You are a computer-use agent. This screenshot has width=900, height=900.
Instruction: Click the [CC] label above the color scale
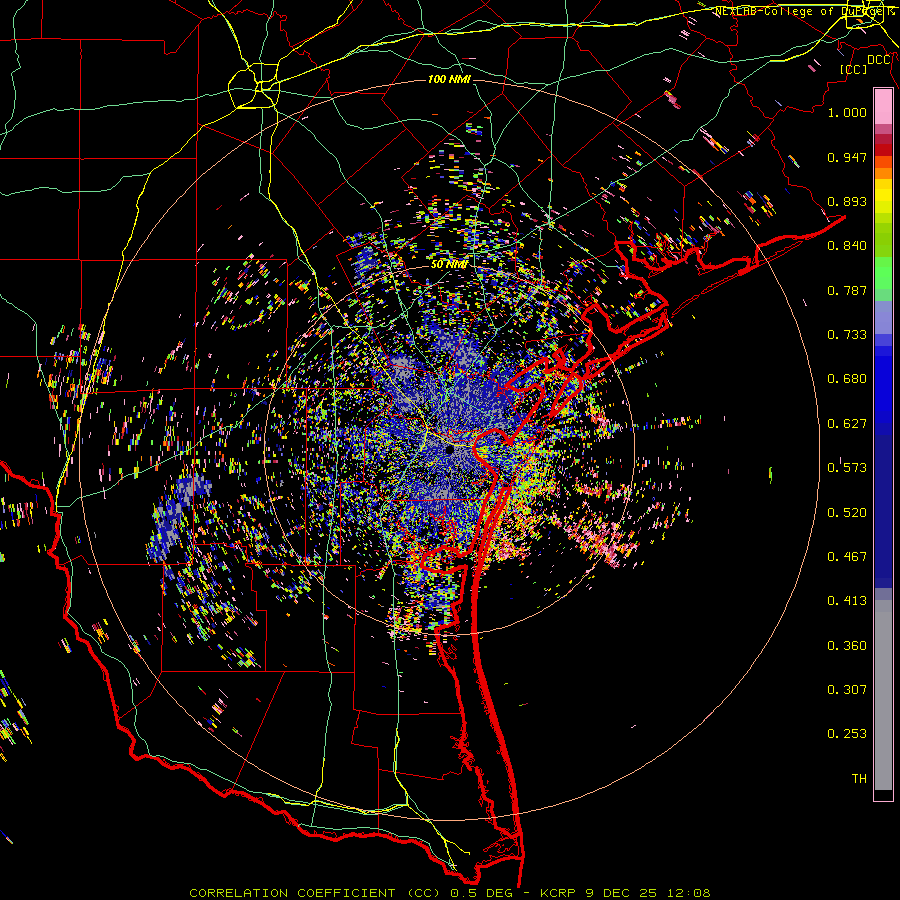tap(854, 69)
